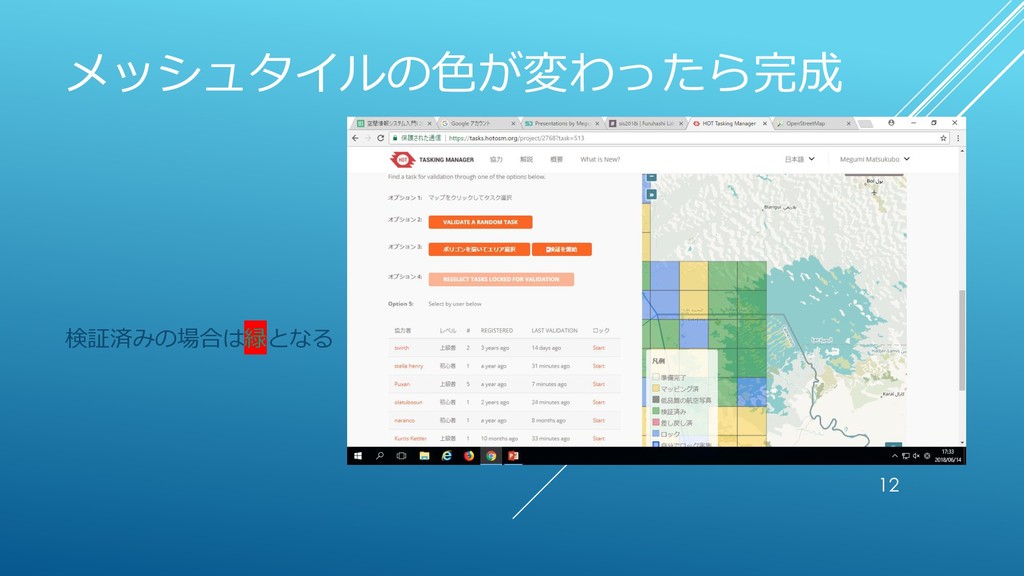Click the upper small map control button
1024x576 pixels.
coord(651,177)
